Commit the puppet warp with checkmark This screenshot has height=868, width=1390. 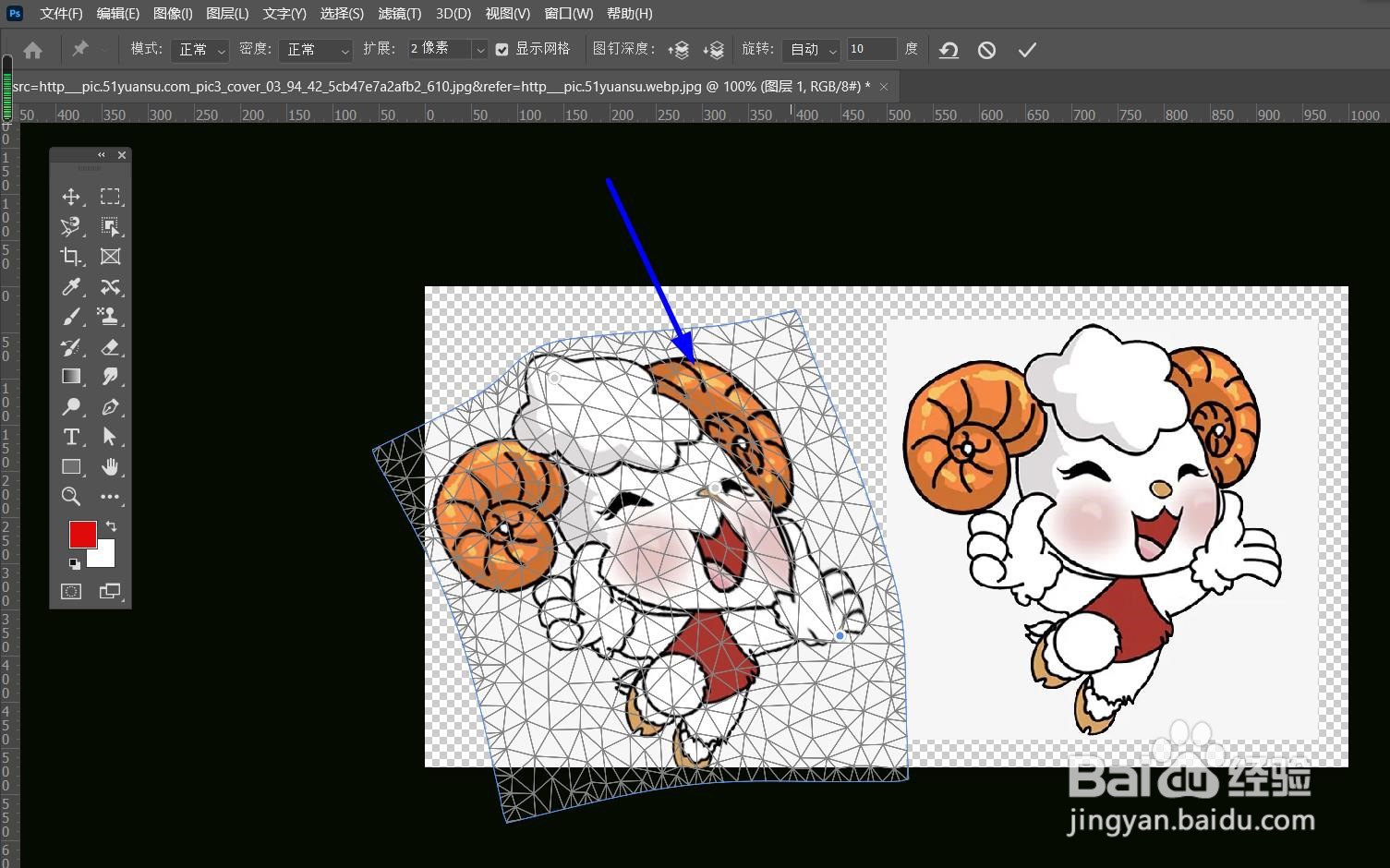(x=1027, y=50)
